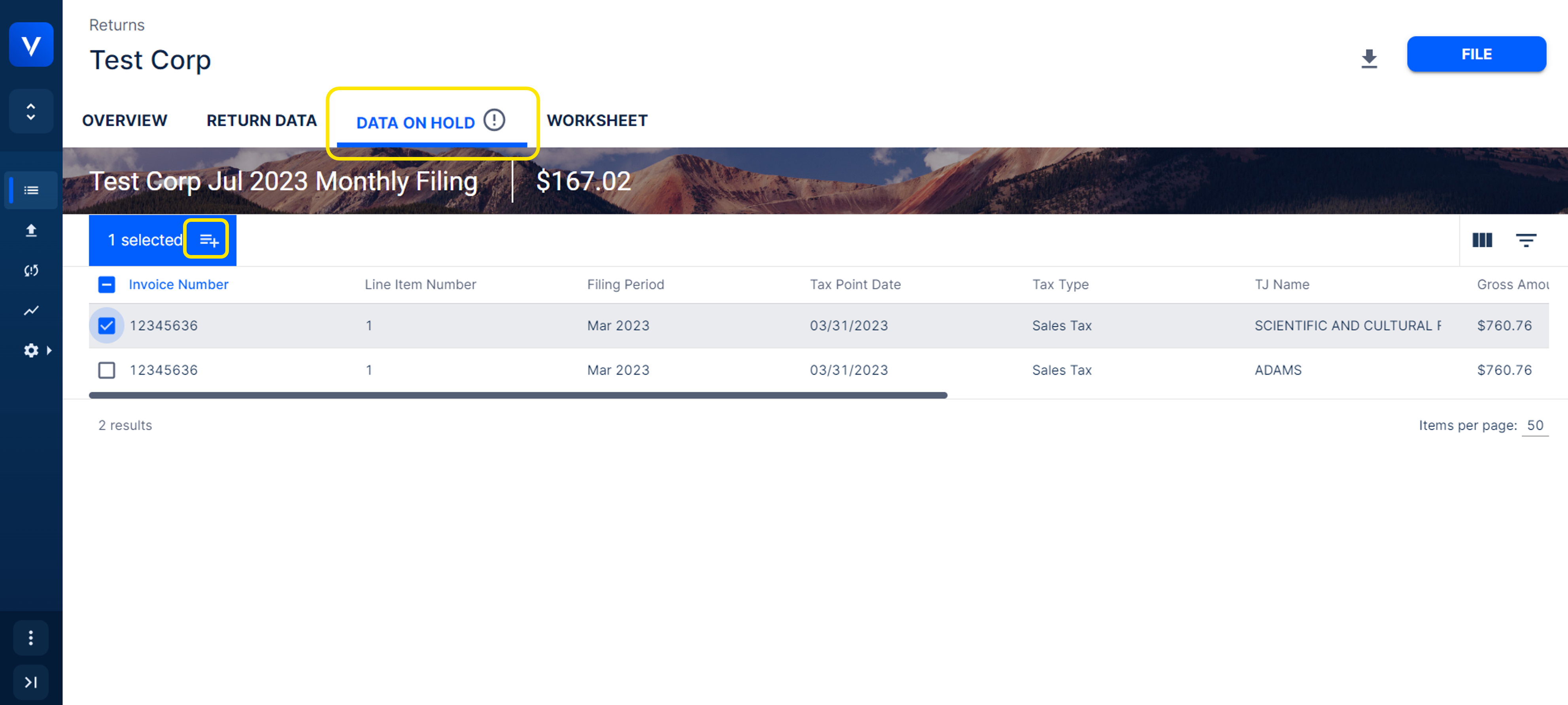Switch to the Worksheet tab
Viewport: 1568px width, 705px height.
coord(597,121)
